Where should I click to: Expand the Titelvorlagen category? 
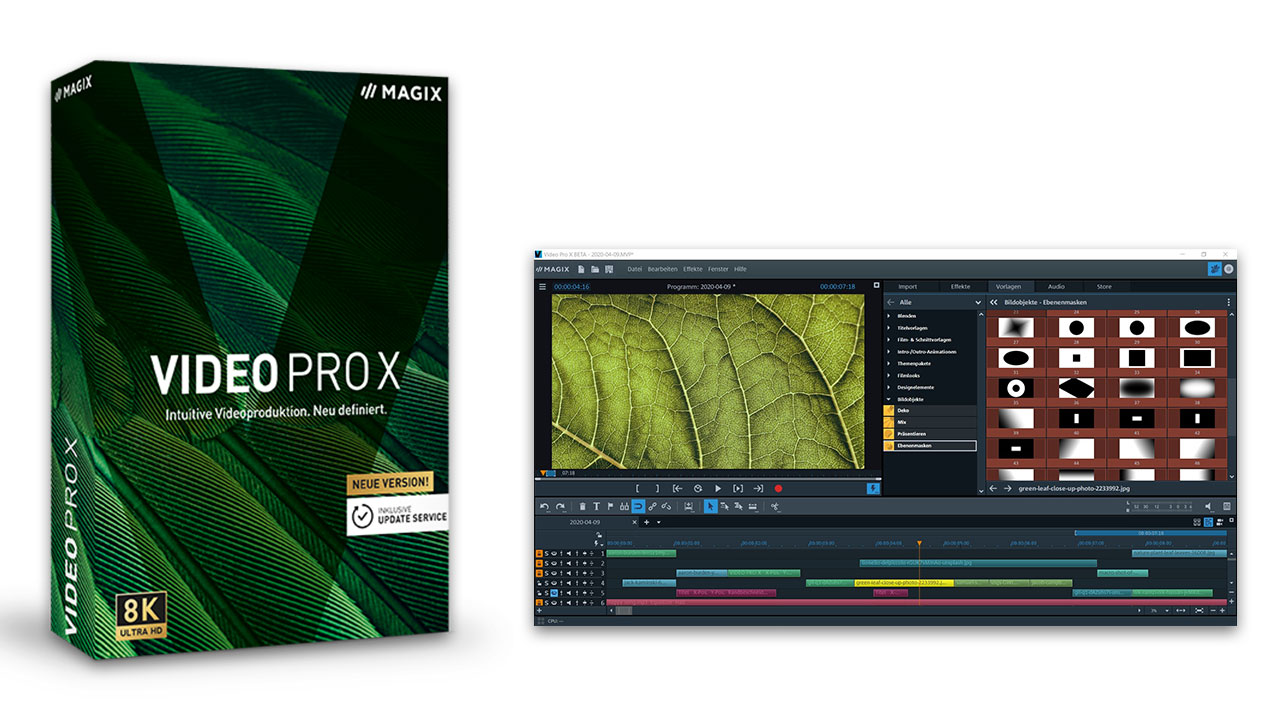click(x=889, y=328)
